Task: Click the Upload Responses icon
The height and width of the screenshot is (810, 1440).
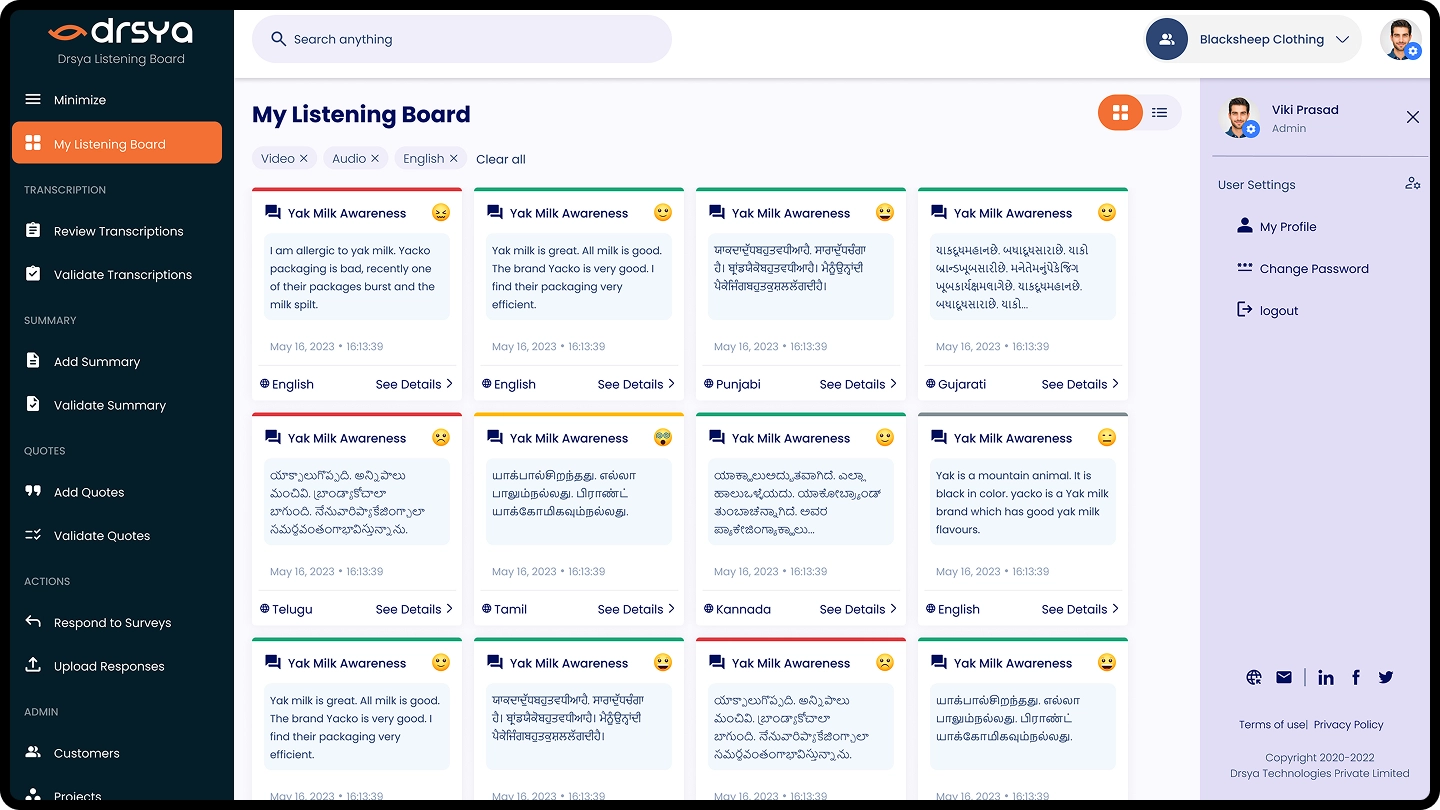Action: 33,665
